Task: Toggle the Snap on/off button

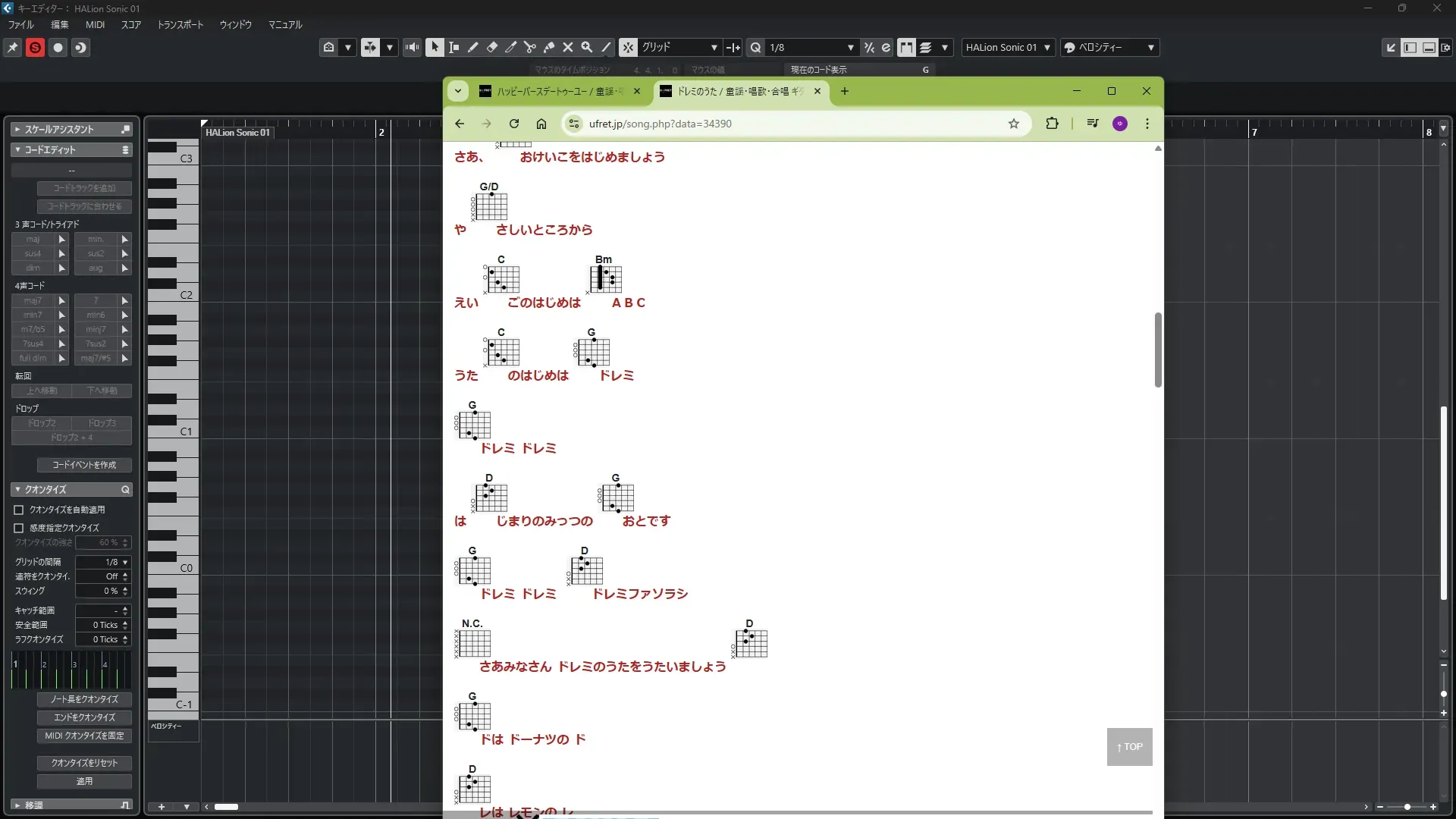Action: click(x=628, y=47)
